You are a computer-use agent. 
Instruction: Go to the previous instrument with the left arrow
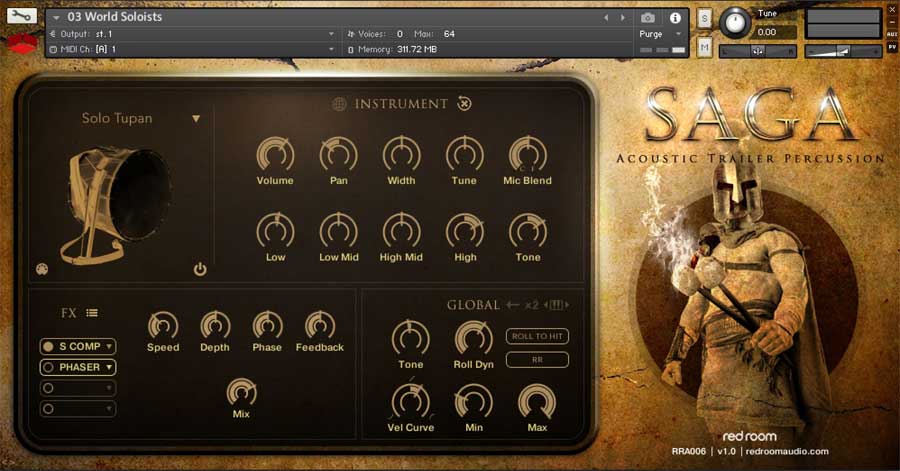pyautogui.click(x=606, y=18)
